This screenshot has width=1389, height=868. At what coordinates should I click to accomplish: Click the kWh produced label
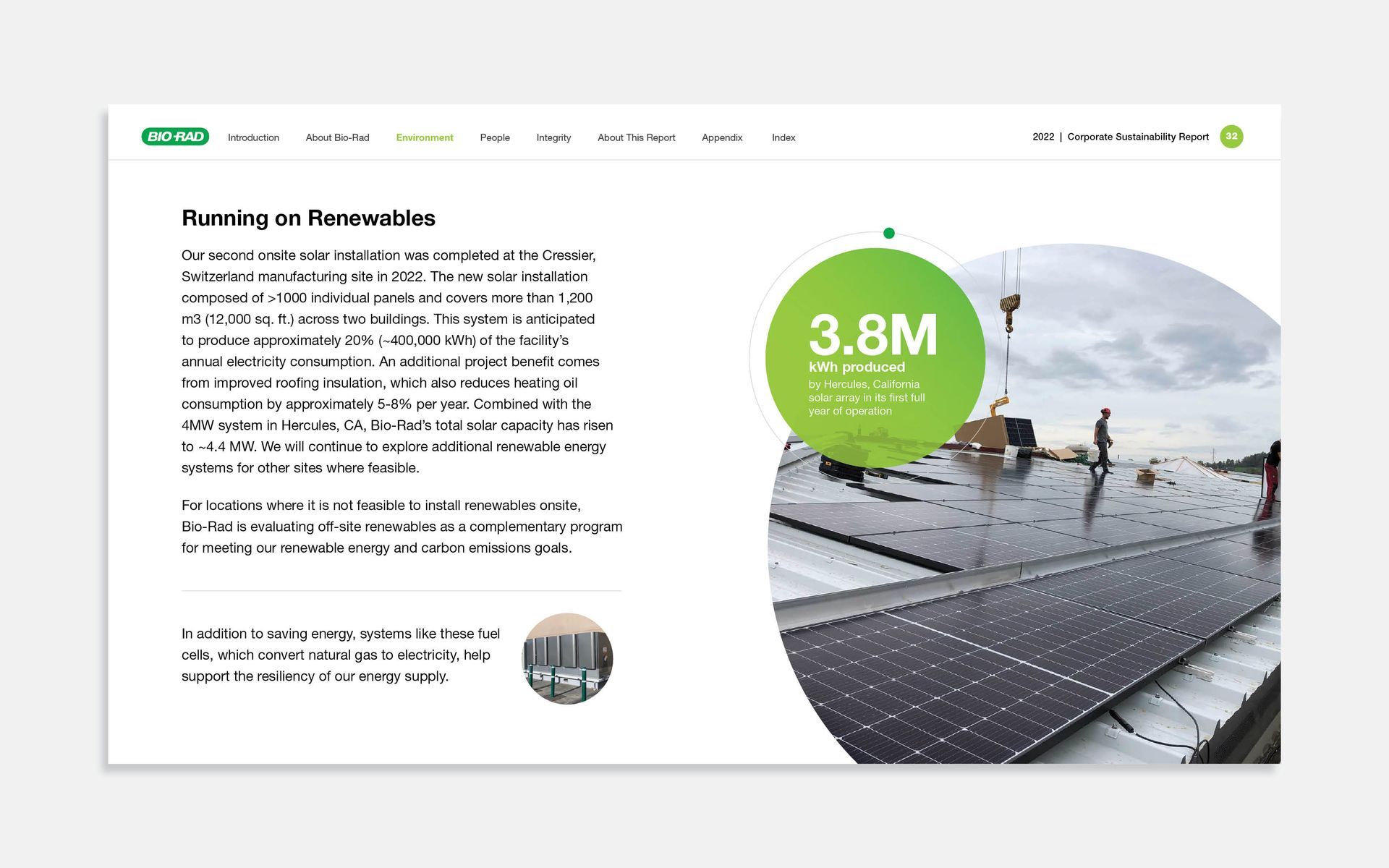tap(857, 367)
